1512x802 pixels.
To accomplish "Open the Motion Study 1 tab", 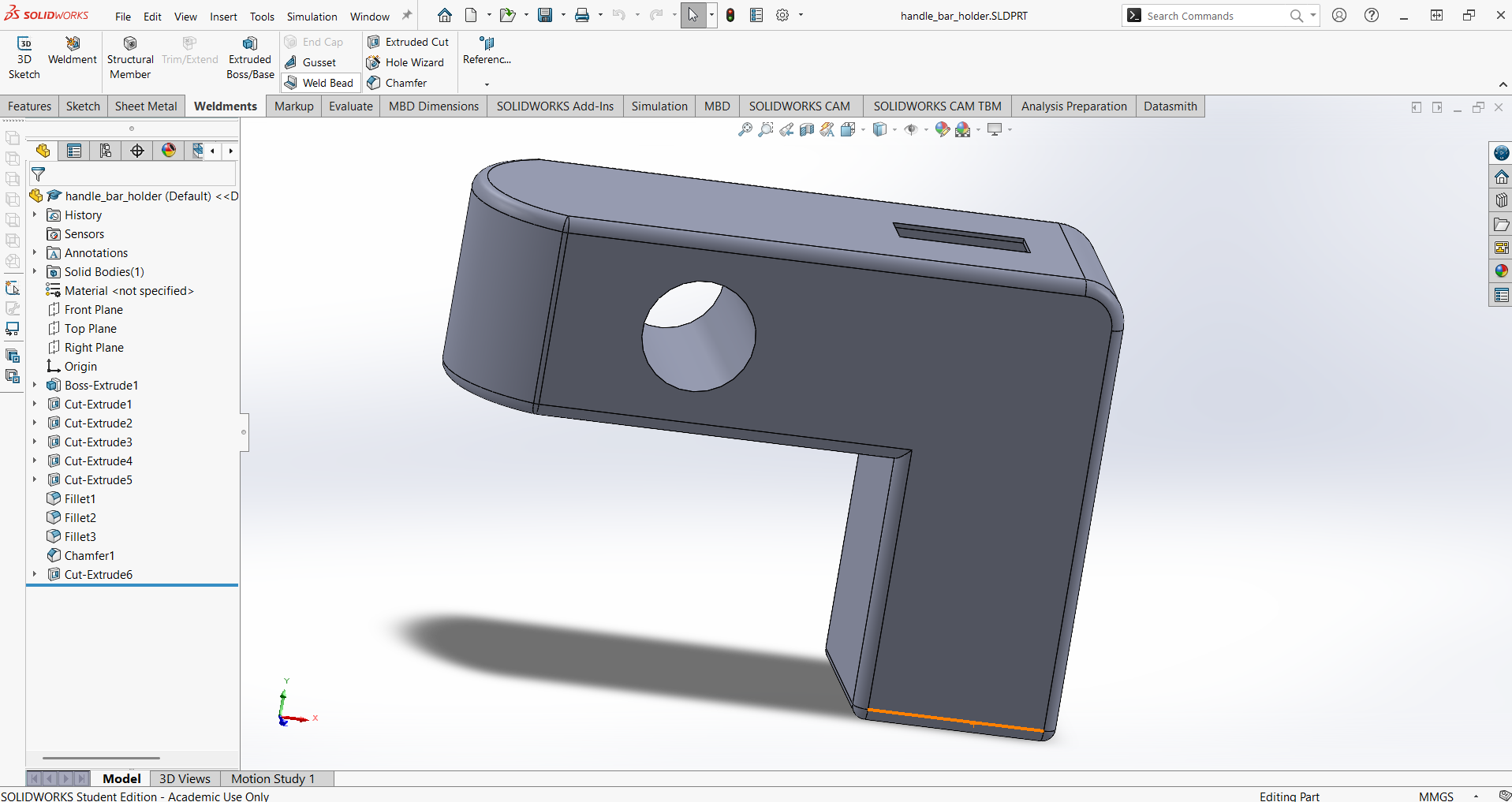I will click(x=273, y=778).
